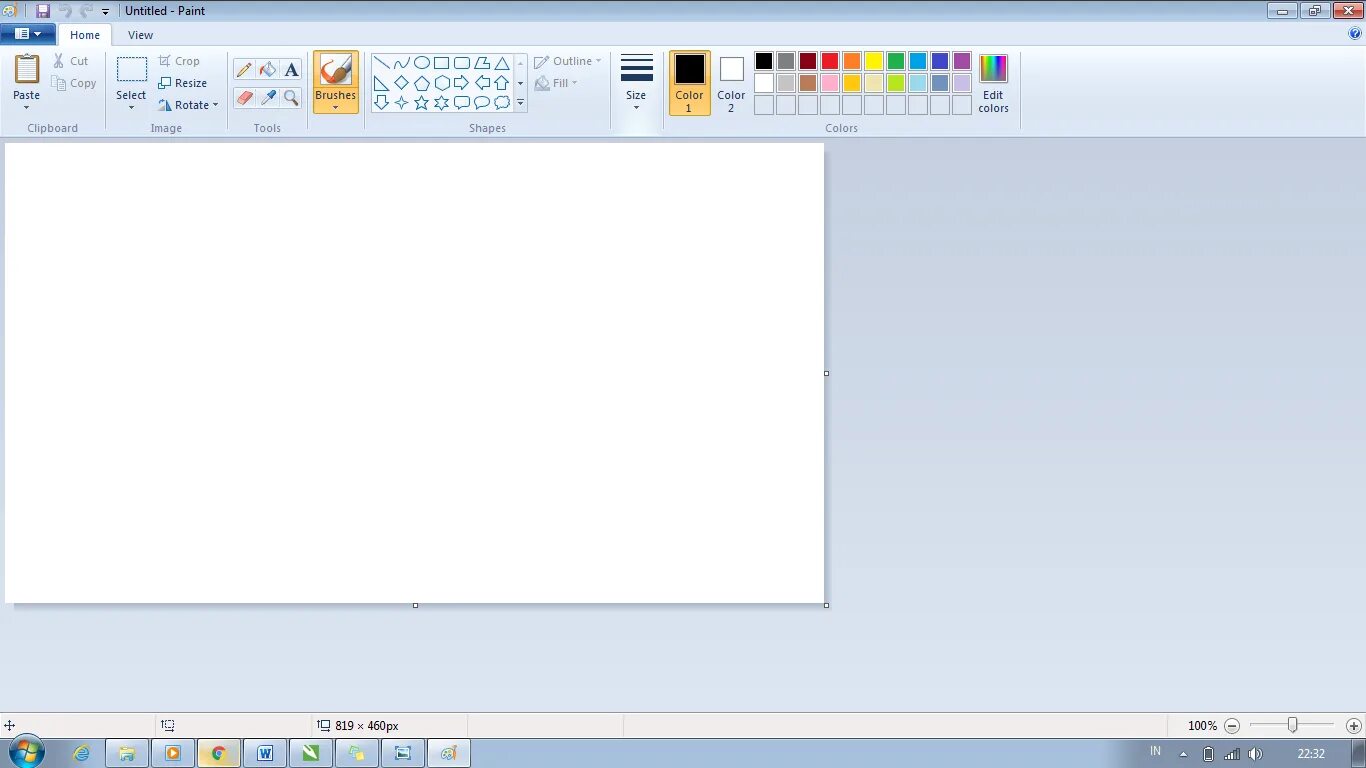Choose the Triangle shape
This screenshot has width=1366, height=768.
tap(502, 63)
